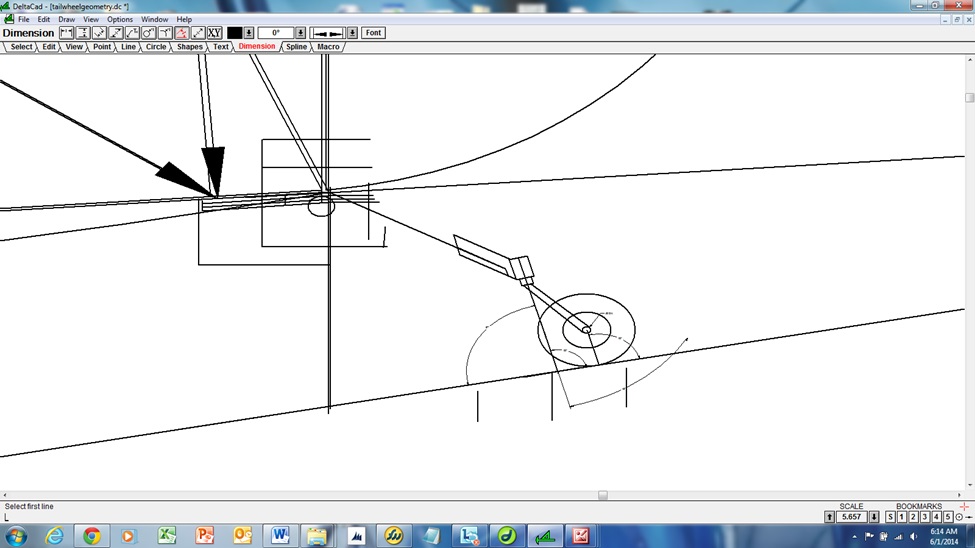This screenshot has width=975, height=548.
Task: Switch to the Spline tab
Action: click(296, 47)
